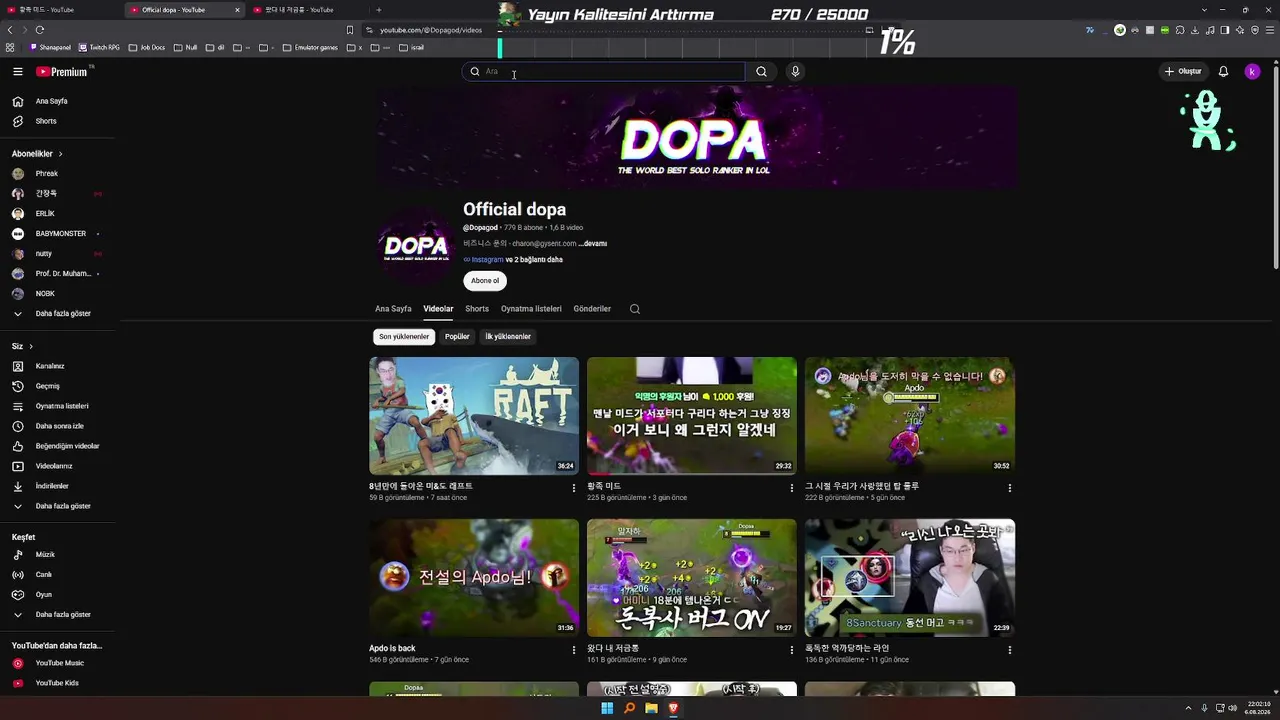Open the Twitch RPG bookmark
The width and height of the screenshot is (1280, 720).
pyautogui.click(x=99, y=47)
